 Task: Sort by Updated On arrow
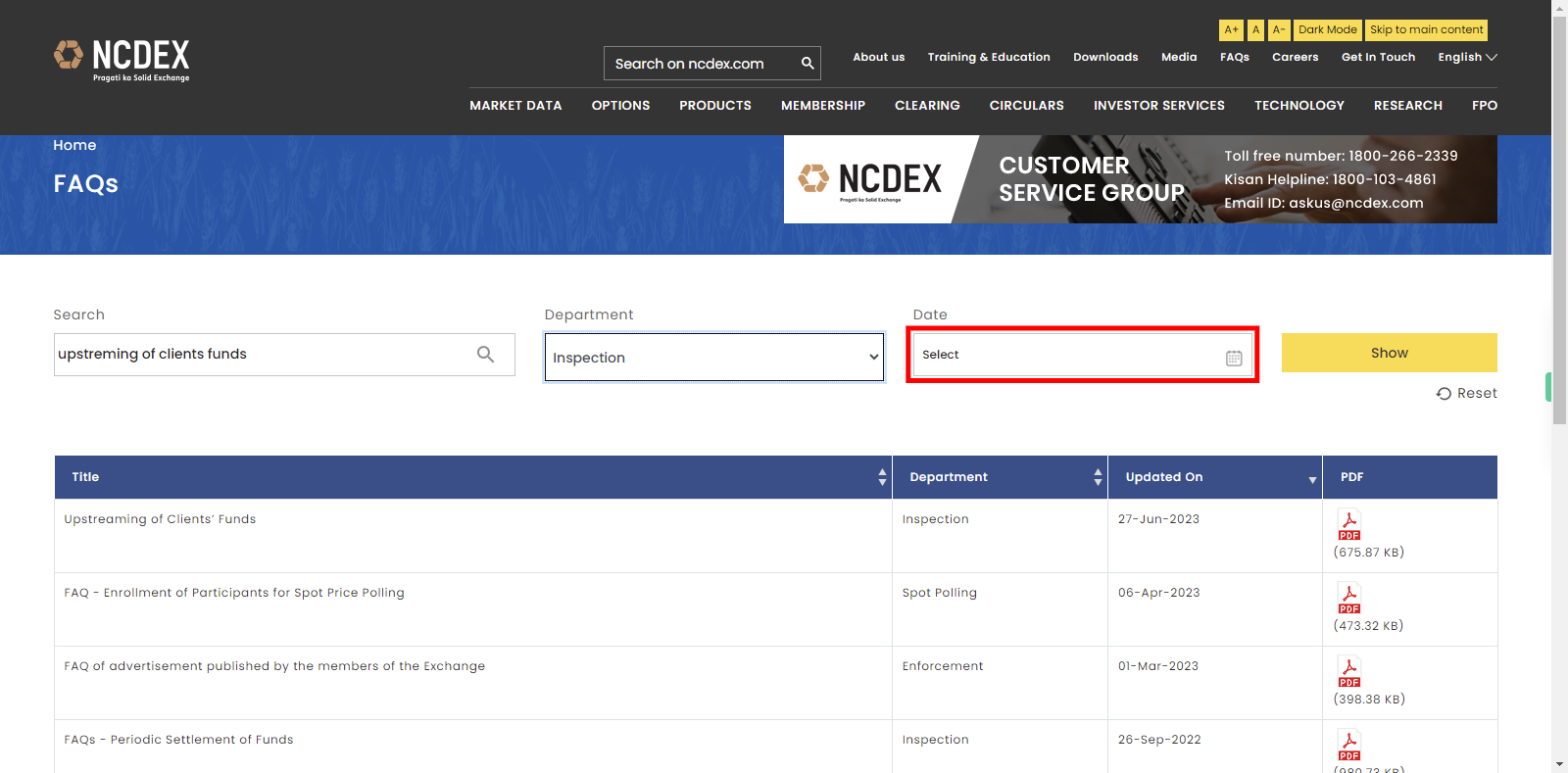coord(1312,479)
